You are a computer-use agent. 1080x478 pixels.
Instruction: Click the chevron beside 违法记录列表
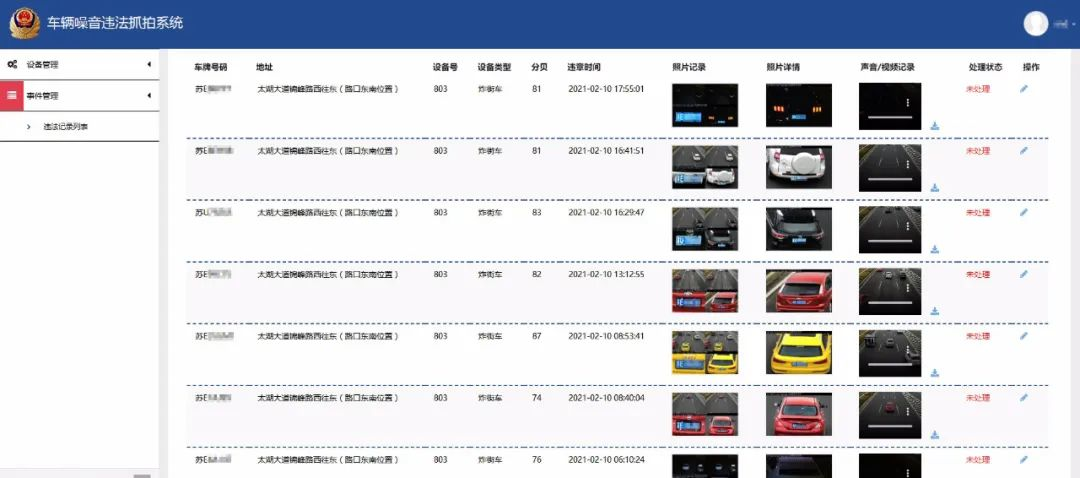coord(29,127)
